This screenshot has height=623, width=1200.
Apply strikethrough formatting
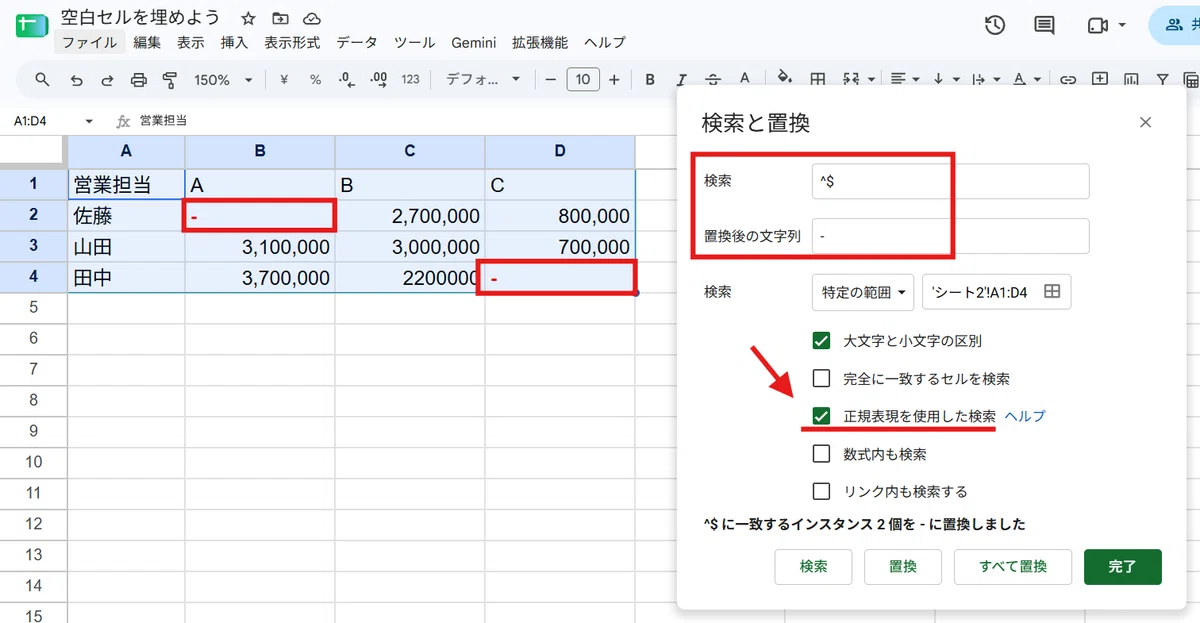pos(712,80)
